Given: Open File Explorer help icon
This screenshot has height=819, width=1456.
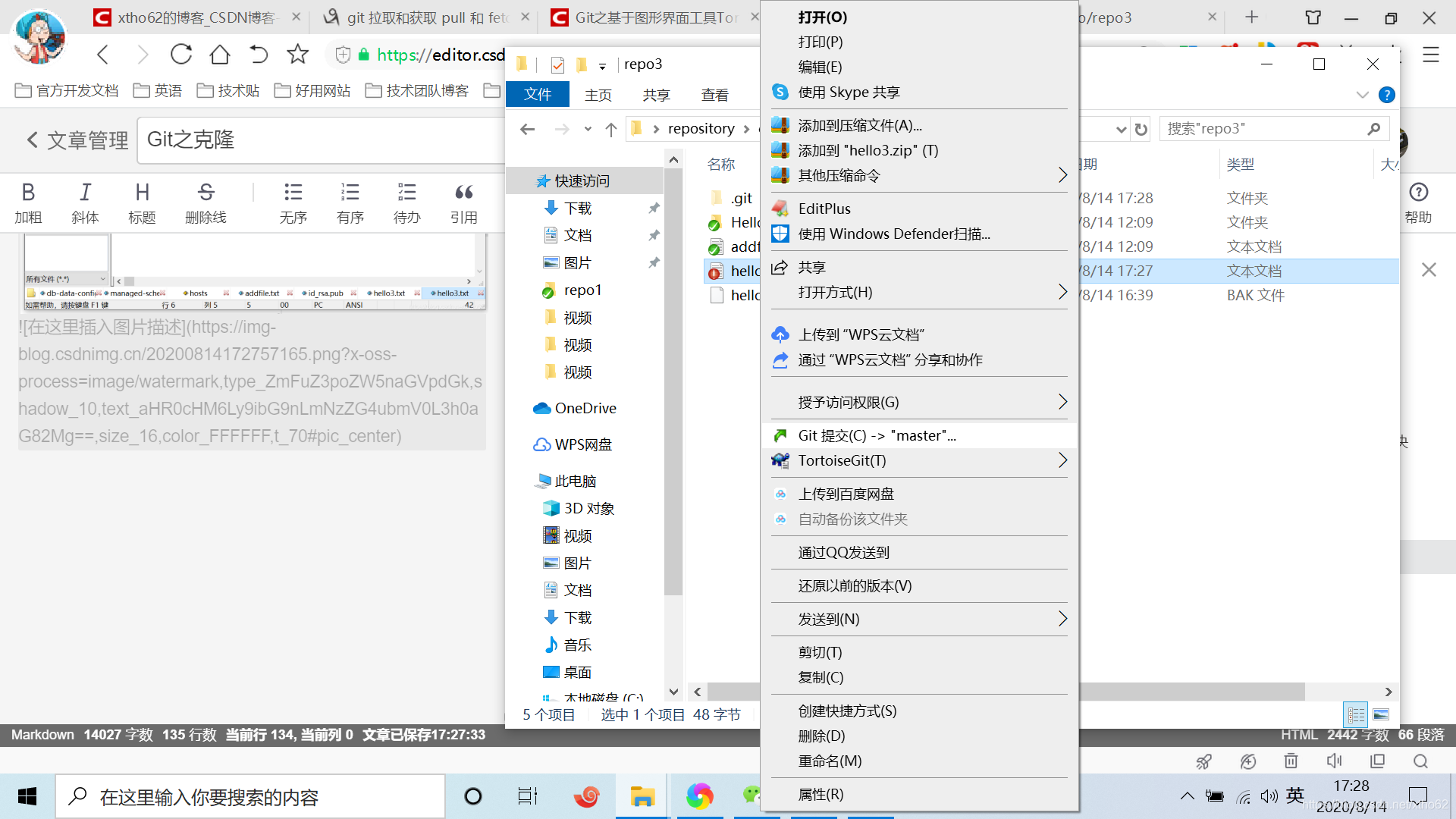Looking at the screenshot, I should coord(1386,95).
